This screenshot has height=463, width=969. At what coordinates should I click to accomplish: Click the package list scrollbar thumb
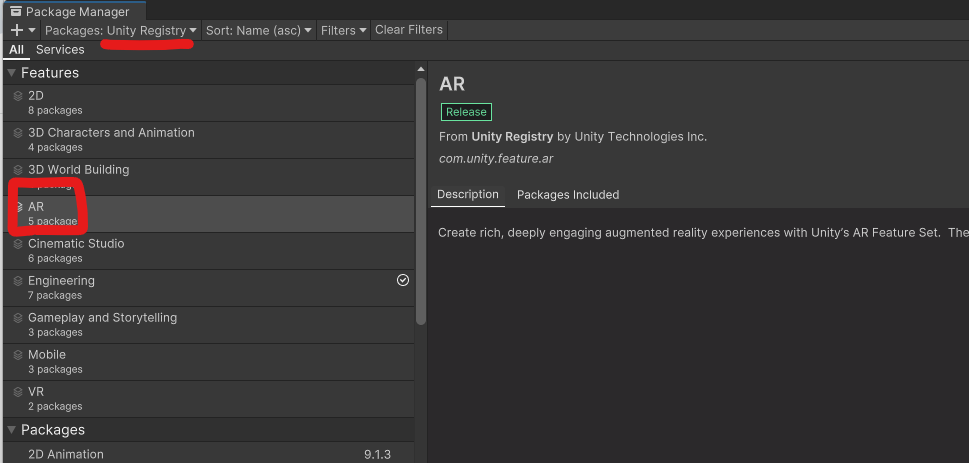pyautogui.click(x=421, y=201)
